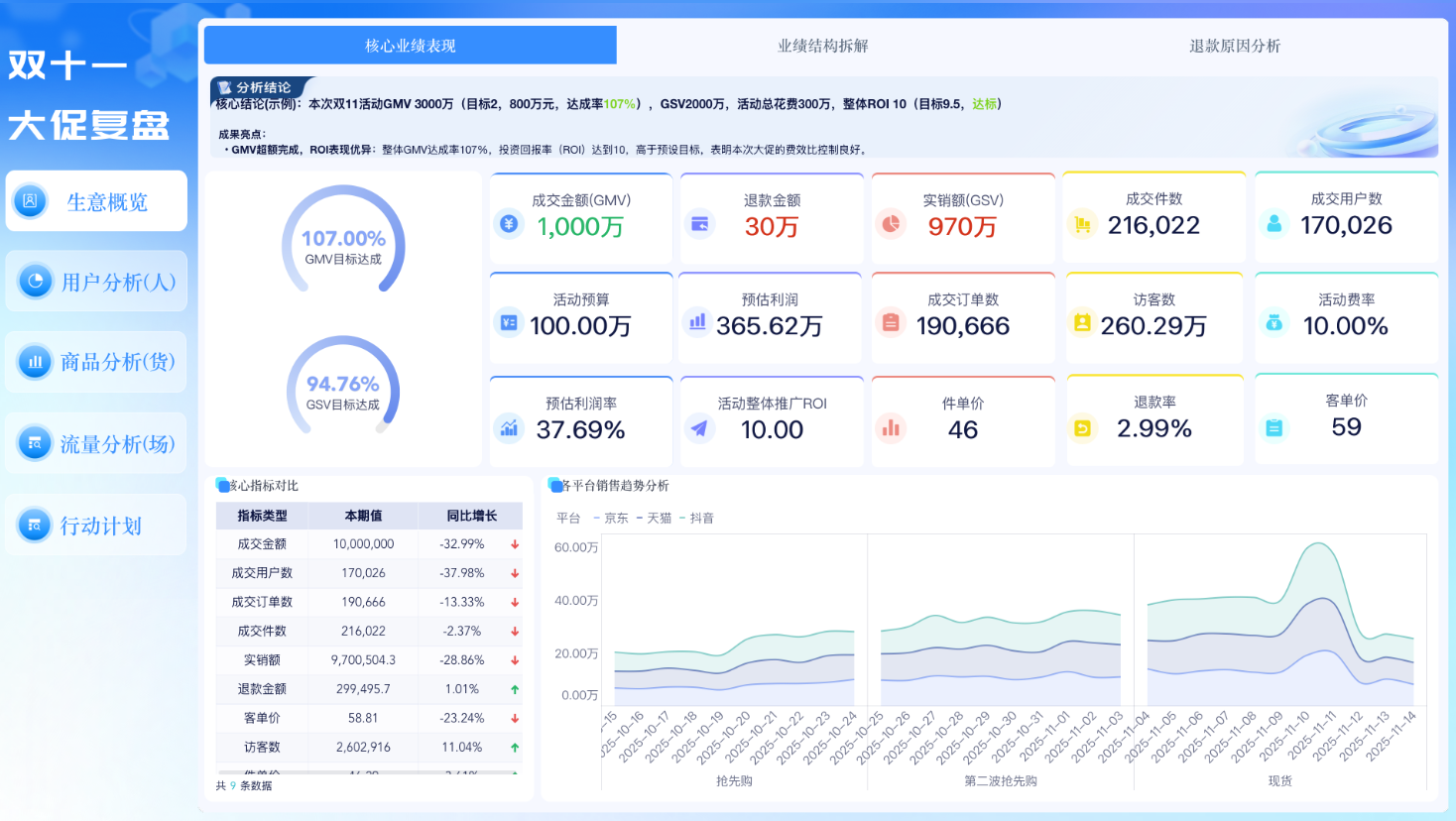Toggle the 京东 series in the chart legend

tap(613, 517)
